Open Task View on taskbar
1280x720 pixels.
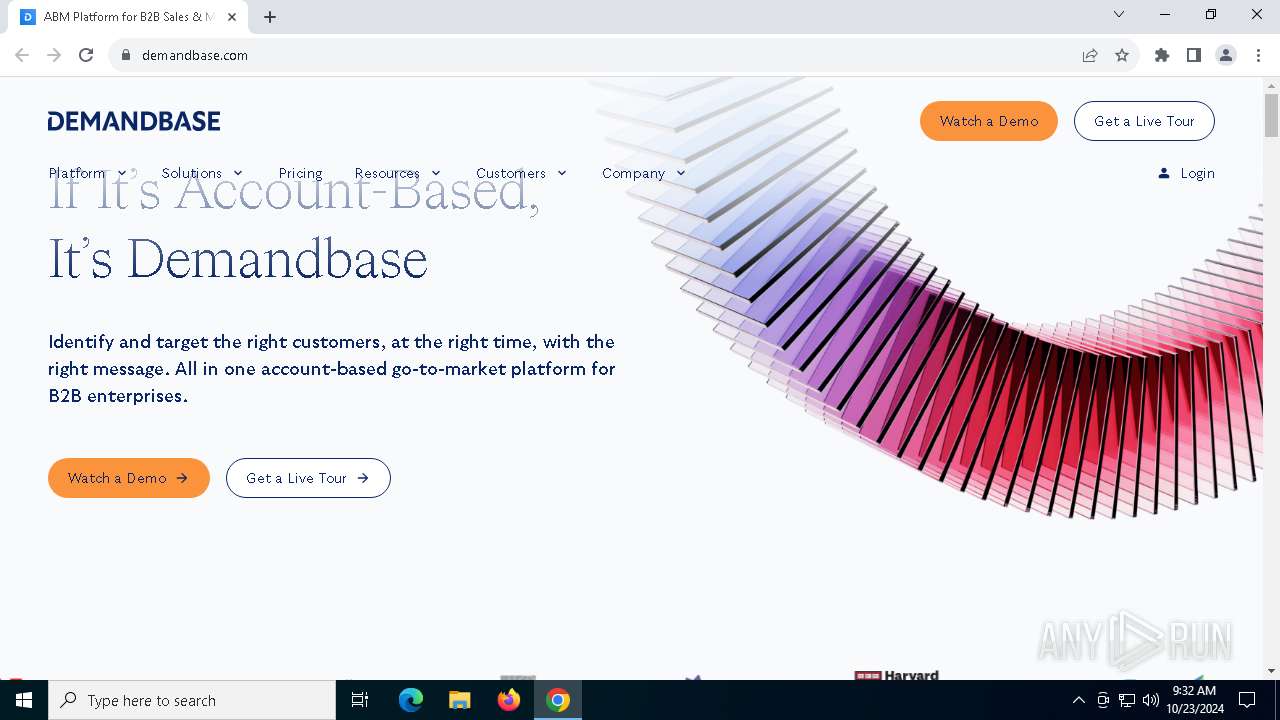point(360,700)
